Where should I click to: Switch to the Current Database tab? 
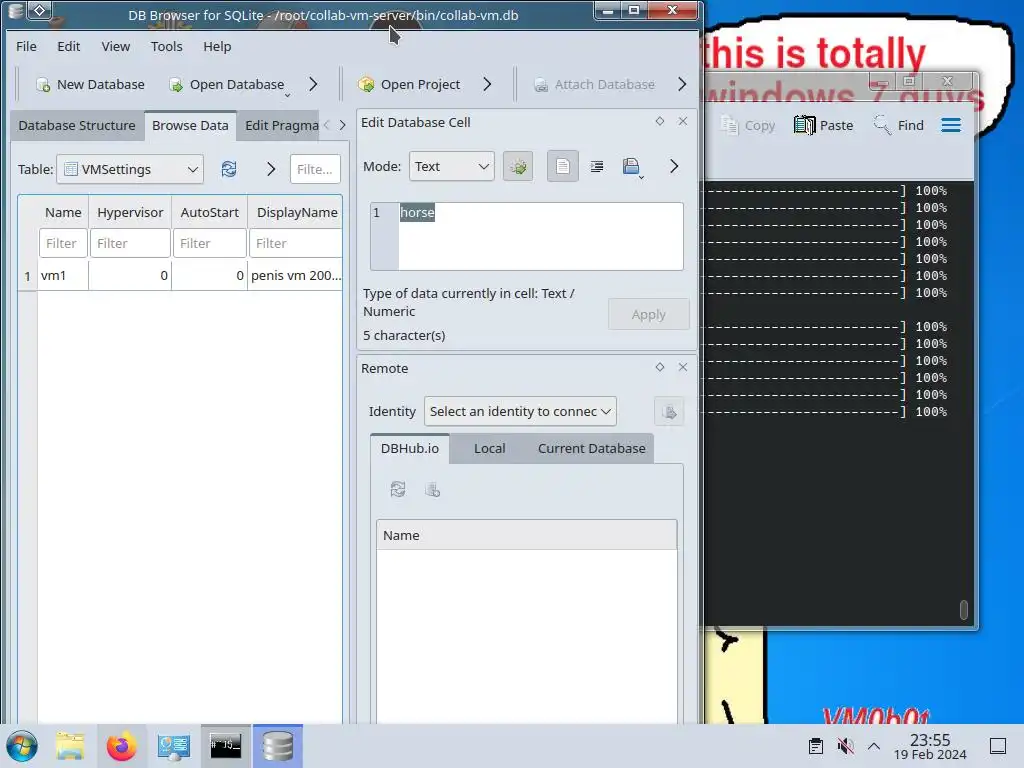(591, 449)
